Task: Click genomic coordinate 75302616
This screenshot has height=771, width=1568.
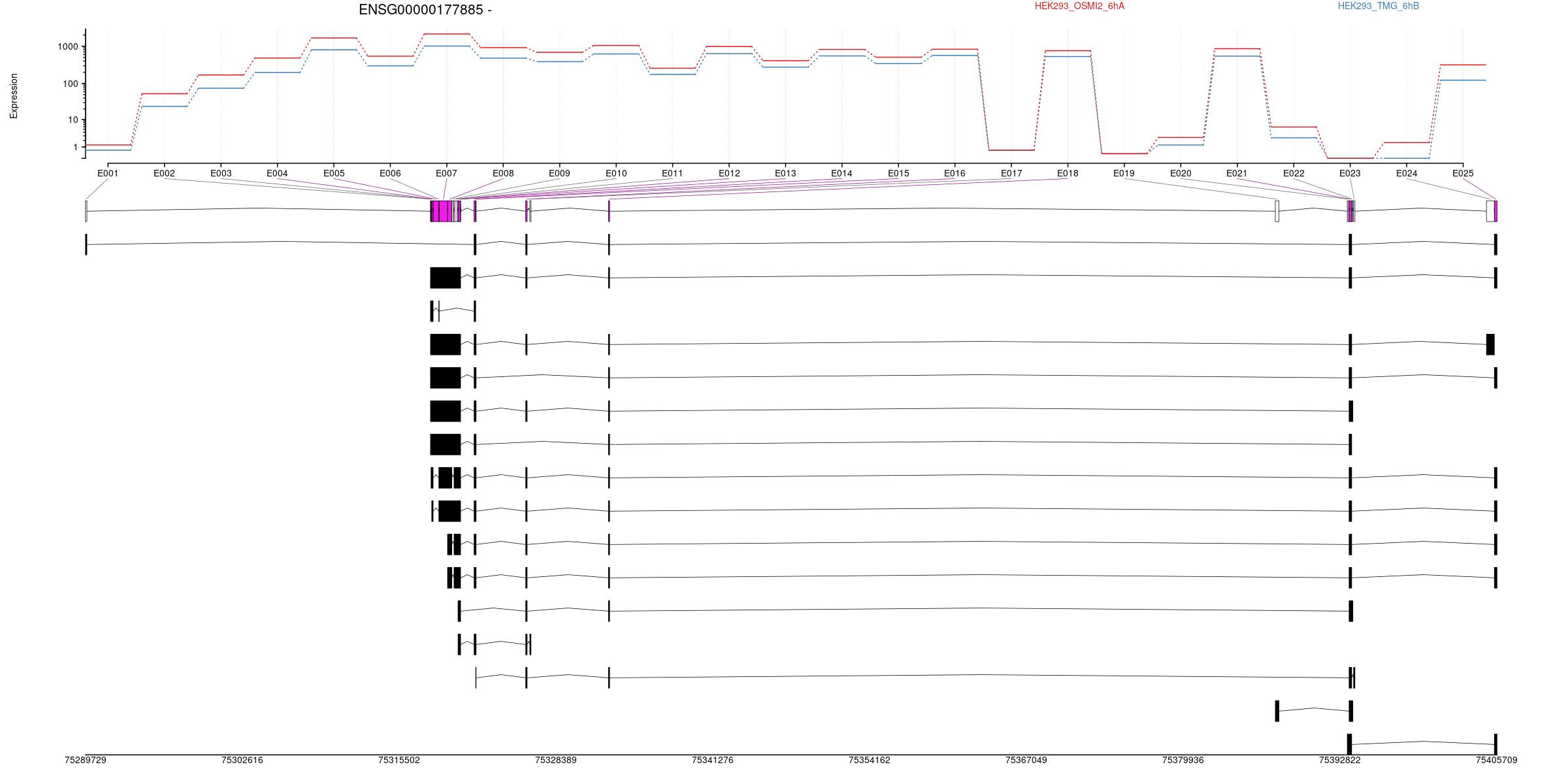Action: pyautogui.click(x=242, y=761)
